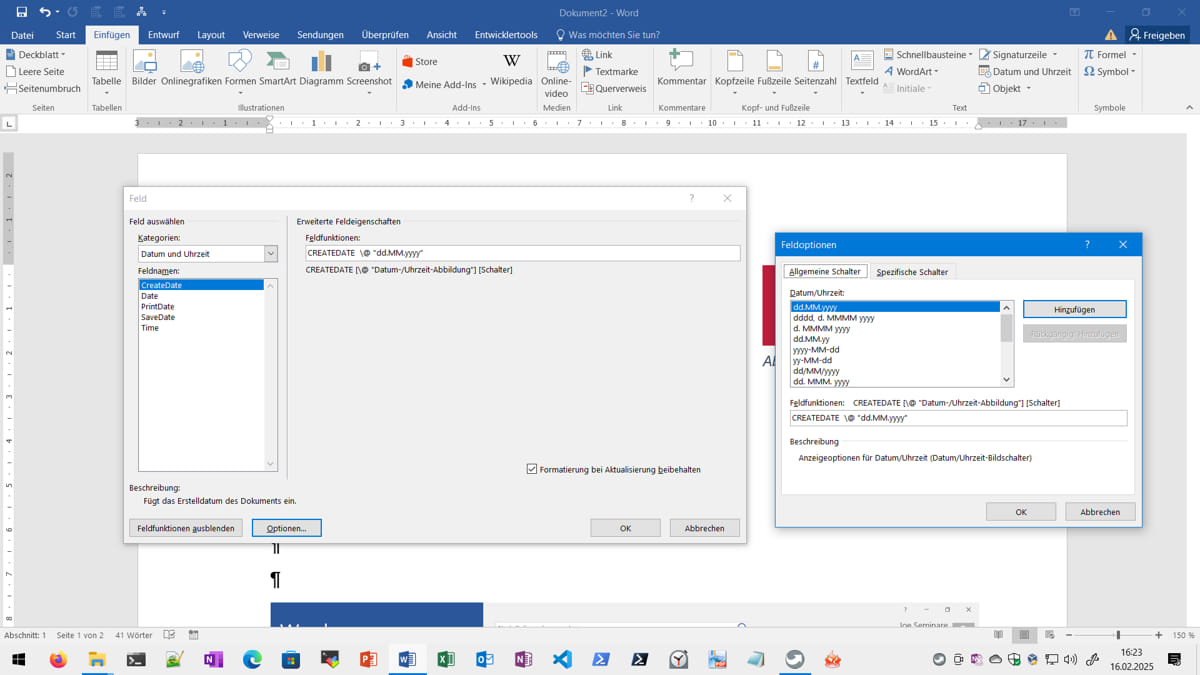
Task: Open Firefox from the taskbar
Action: [58, 659]
